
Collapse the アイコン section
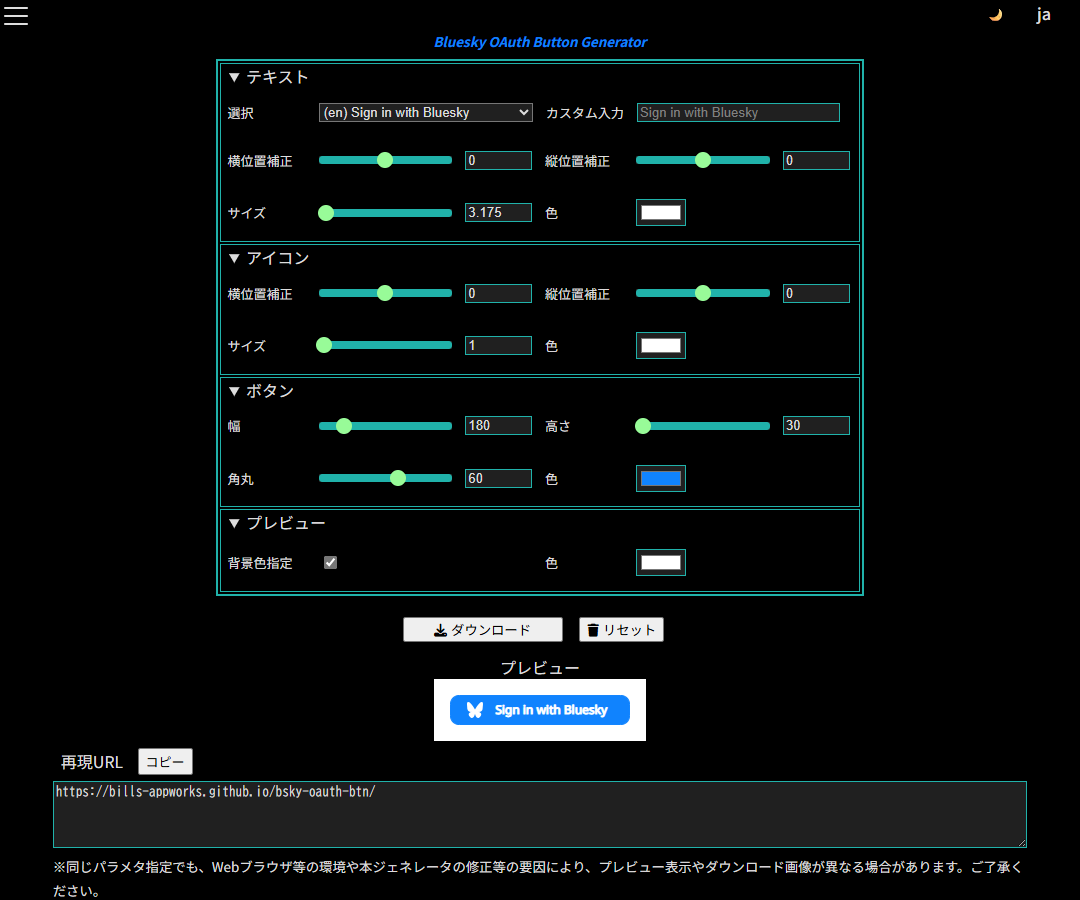[x=268, y=258]
